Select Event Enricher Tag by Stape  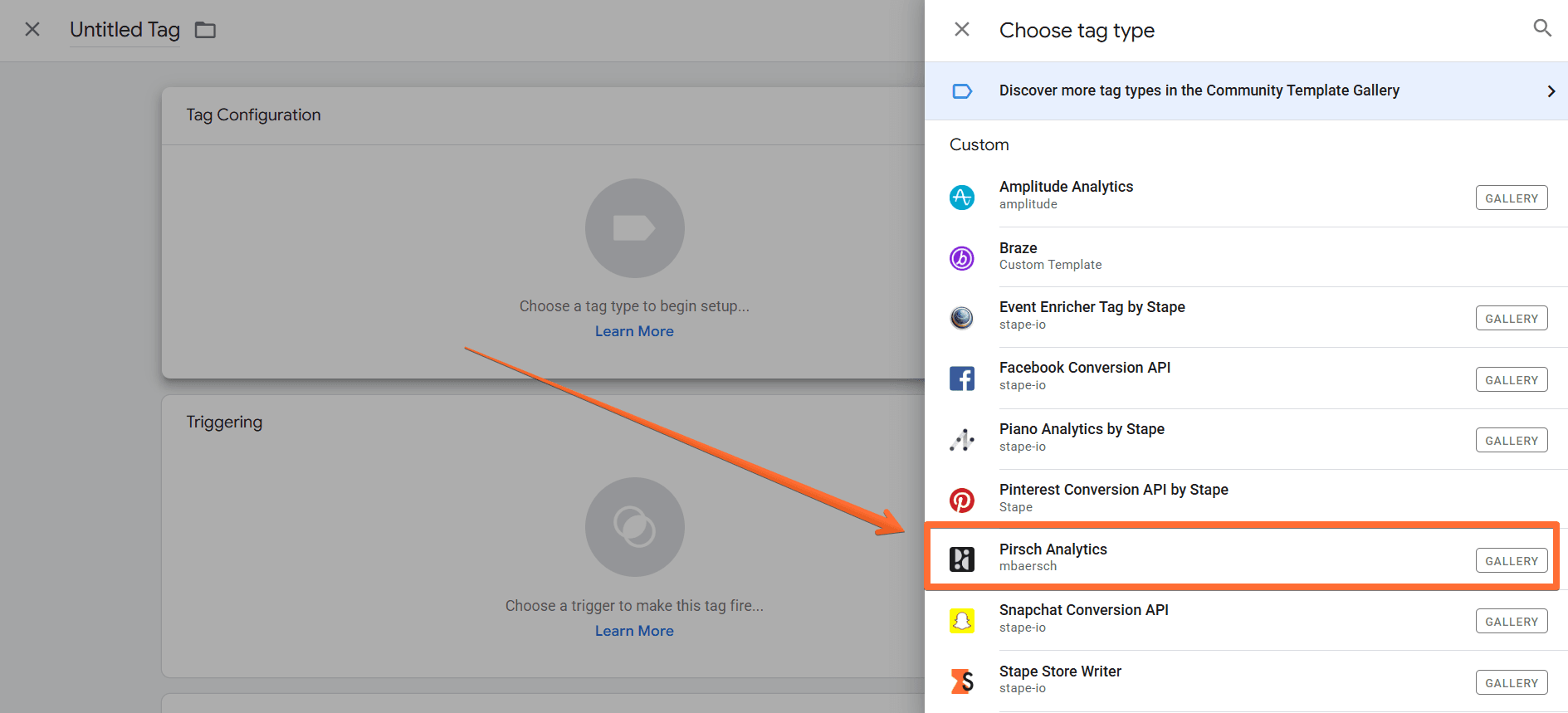click(1246, 318)
